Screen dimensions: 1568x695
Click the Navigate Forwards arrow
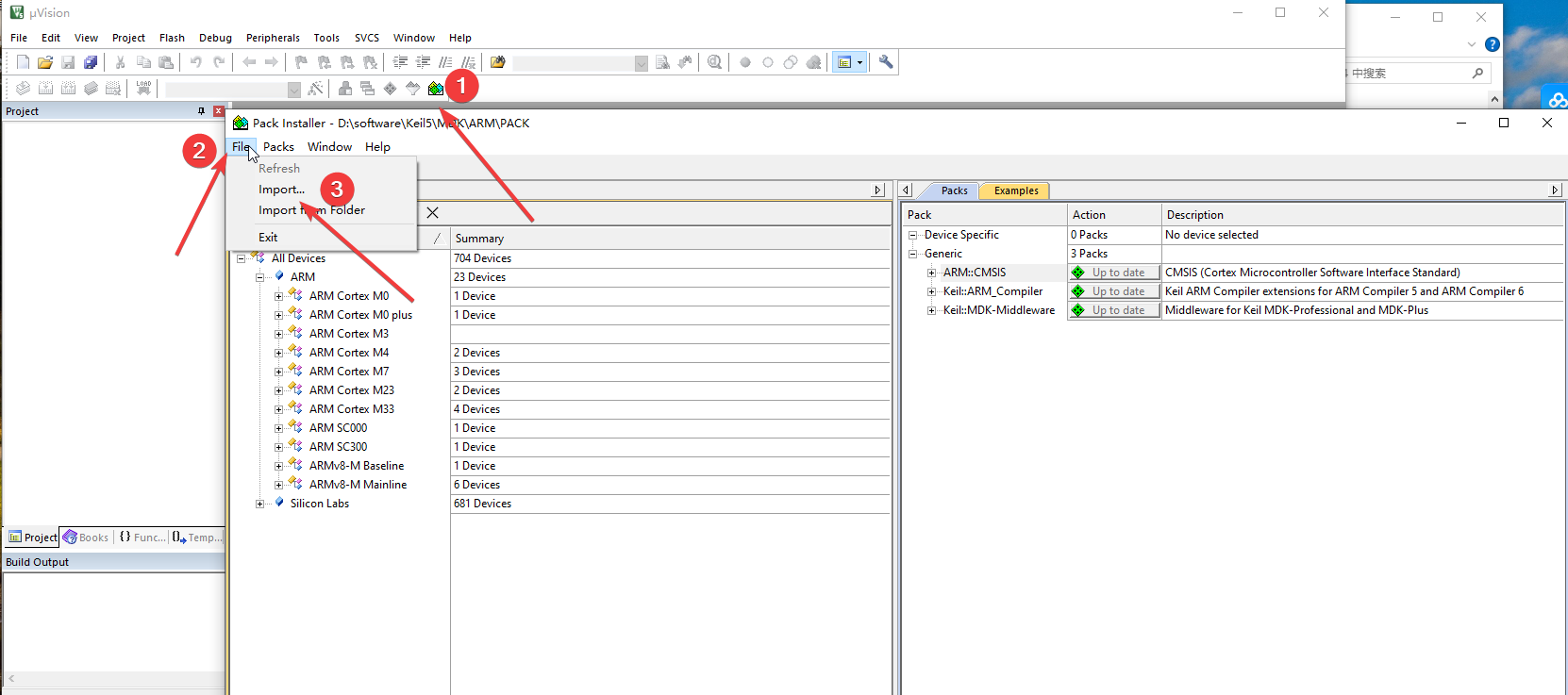(272, 62)
